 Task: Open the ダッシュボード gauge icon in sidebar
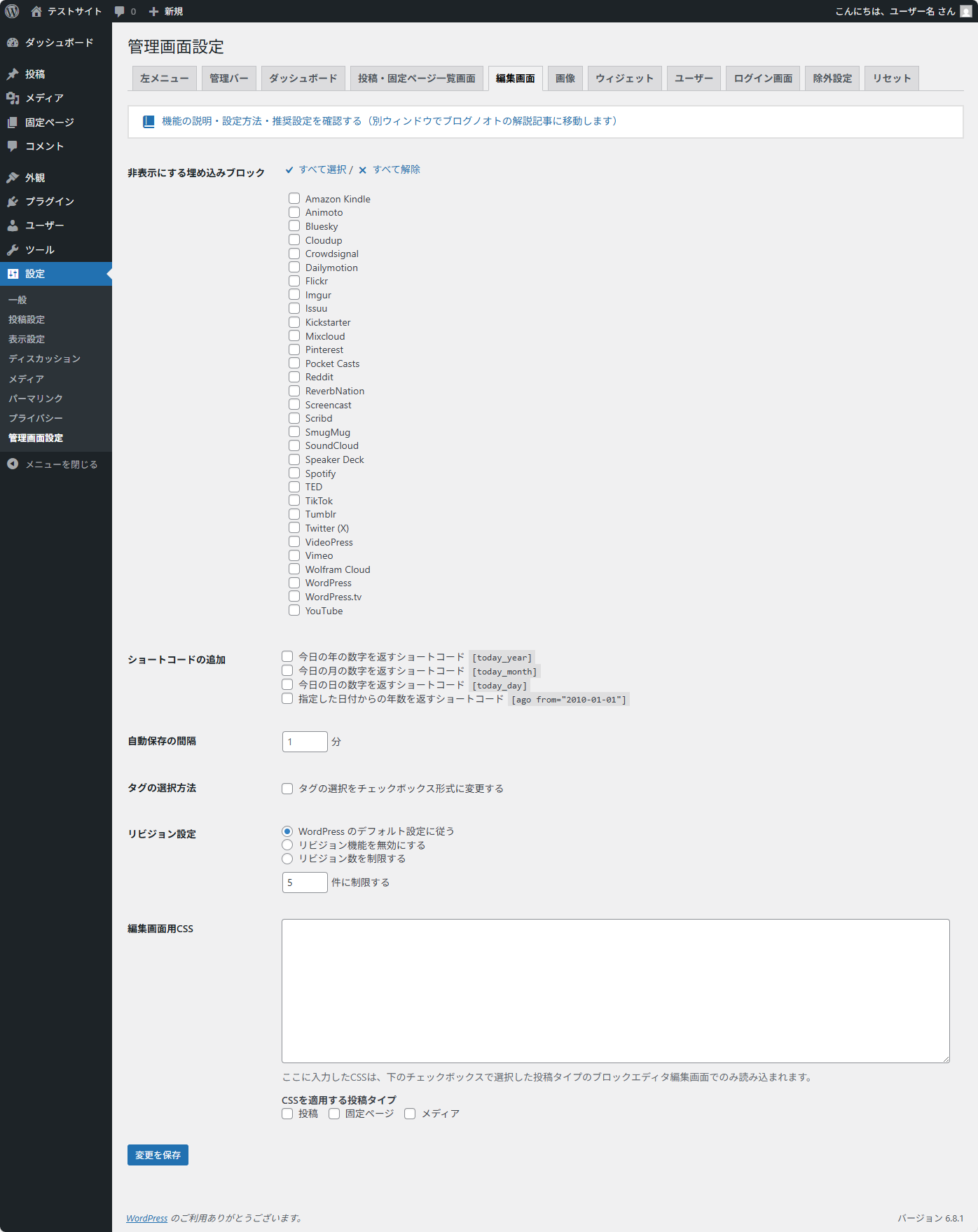(x=13, y=43)
